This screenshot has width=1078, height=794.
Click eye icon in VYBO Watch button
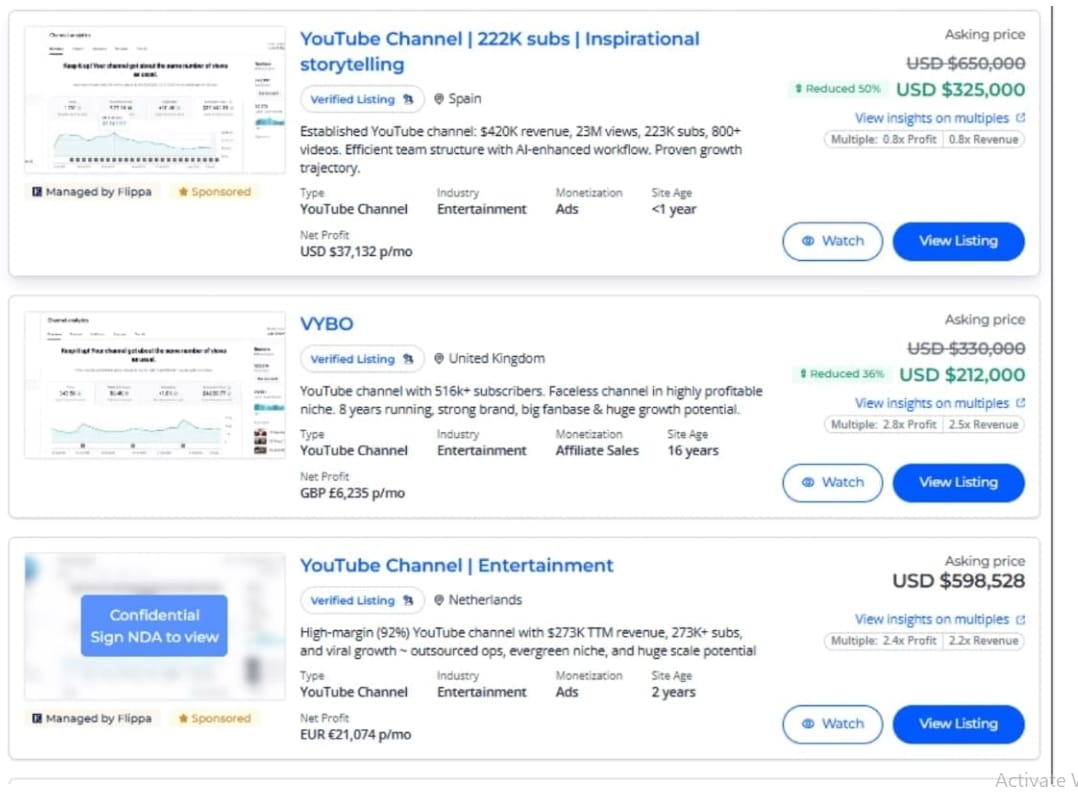click(x=808, y=483)
